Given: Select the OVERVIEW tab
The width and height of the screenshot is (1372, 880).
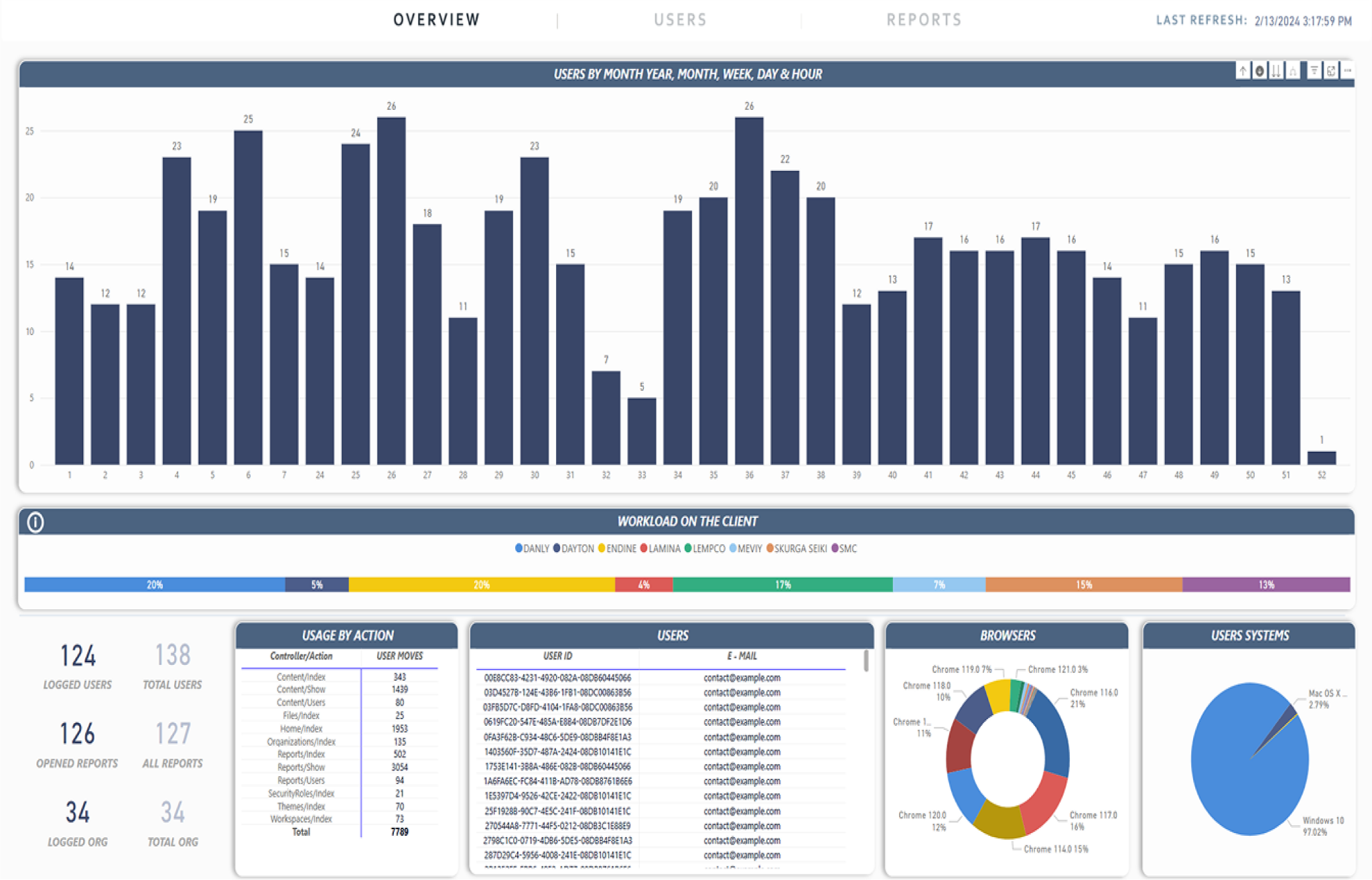Looking at the screenshot, I should click(437, 20).
